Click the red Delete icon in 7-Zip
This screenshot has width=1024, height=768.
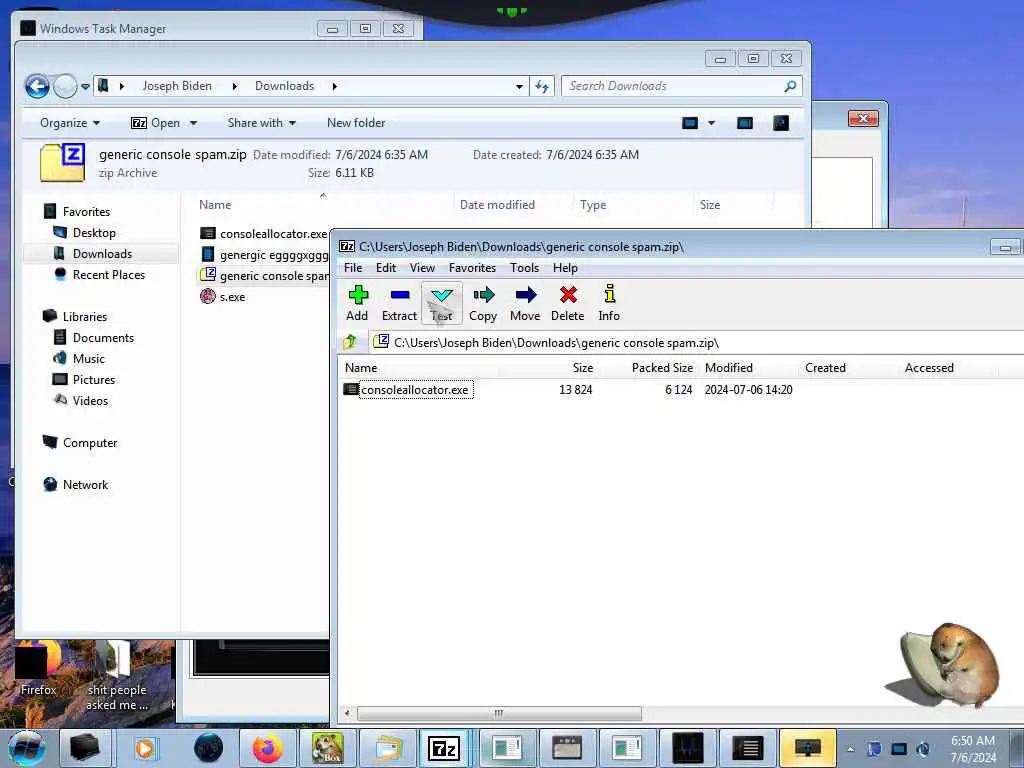pyautogui.click(x=568, y=303)
